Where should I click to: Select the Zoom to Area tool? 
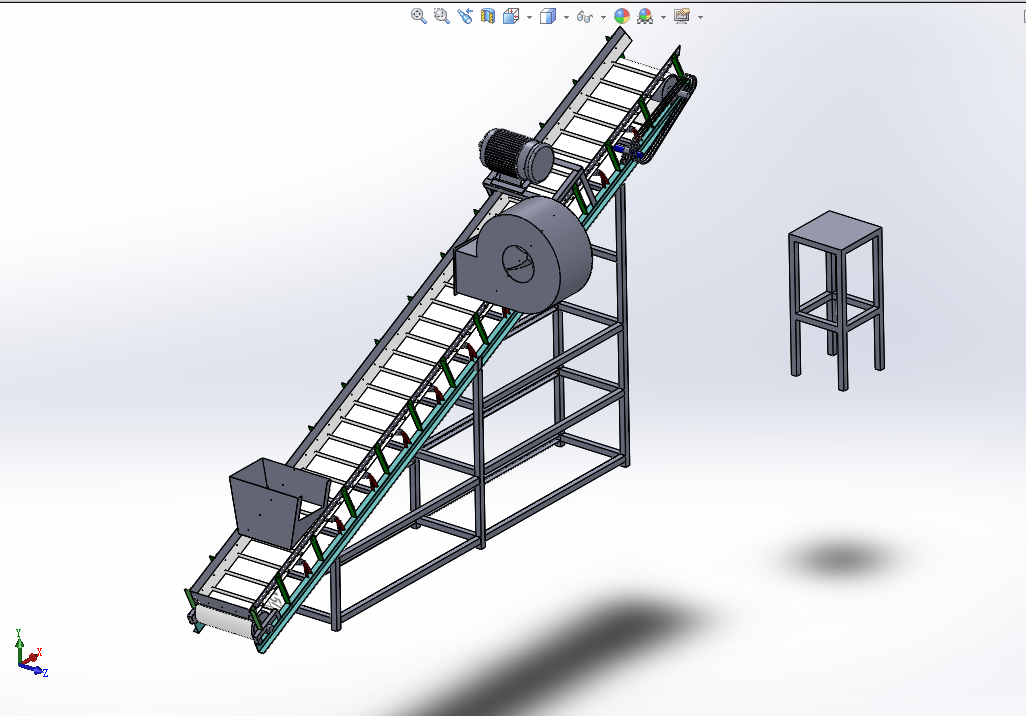(442, 16)
